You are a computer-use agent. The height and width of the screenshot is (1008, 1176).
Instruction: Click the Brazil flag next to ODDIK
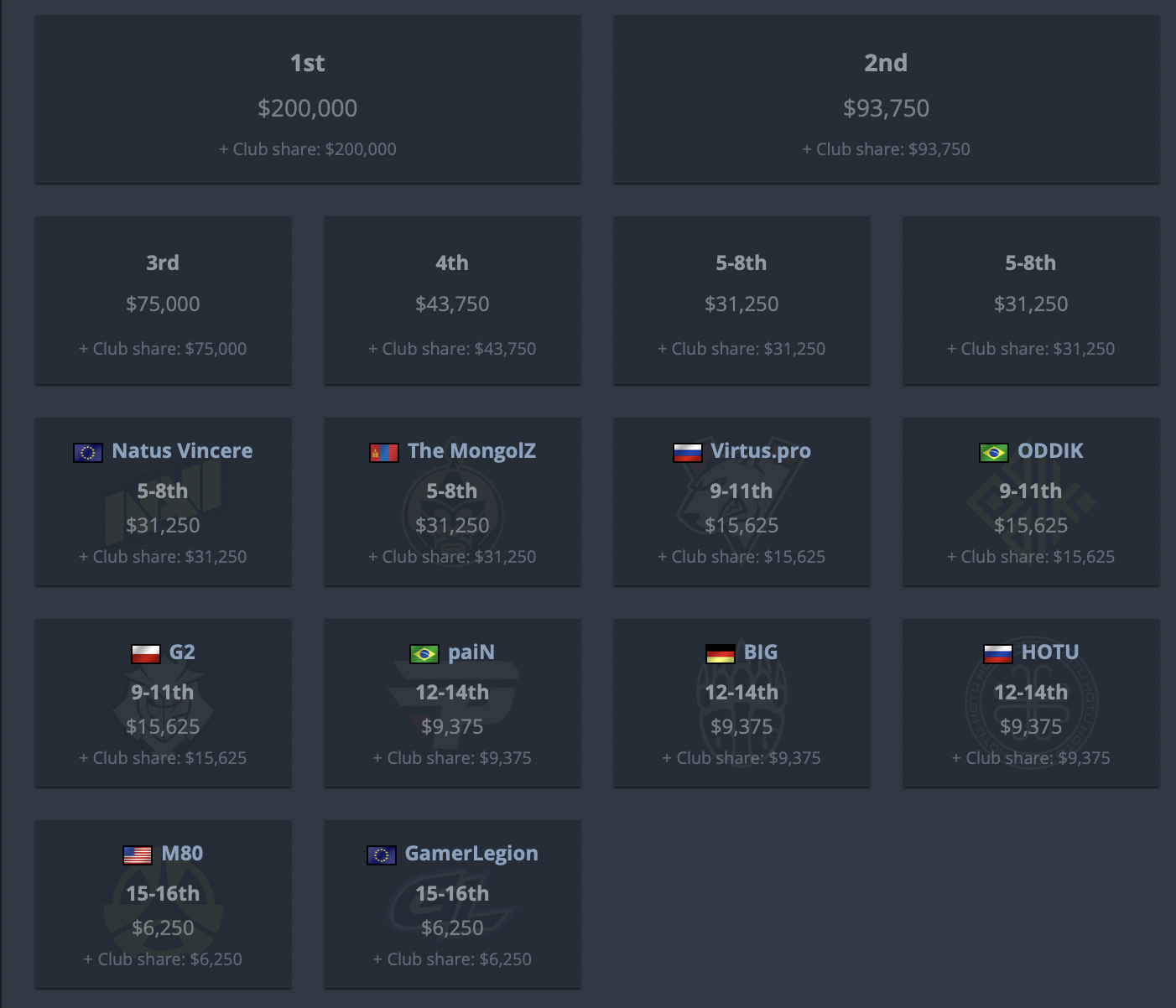tap(994, 453)
